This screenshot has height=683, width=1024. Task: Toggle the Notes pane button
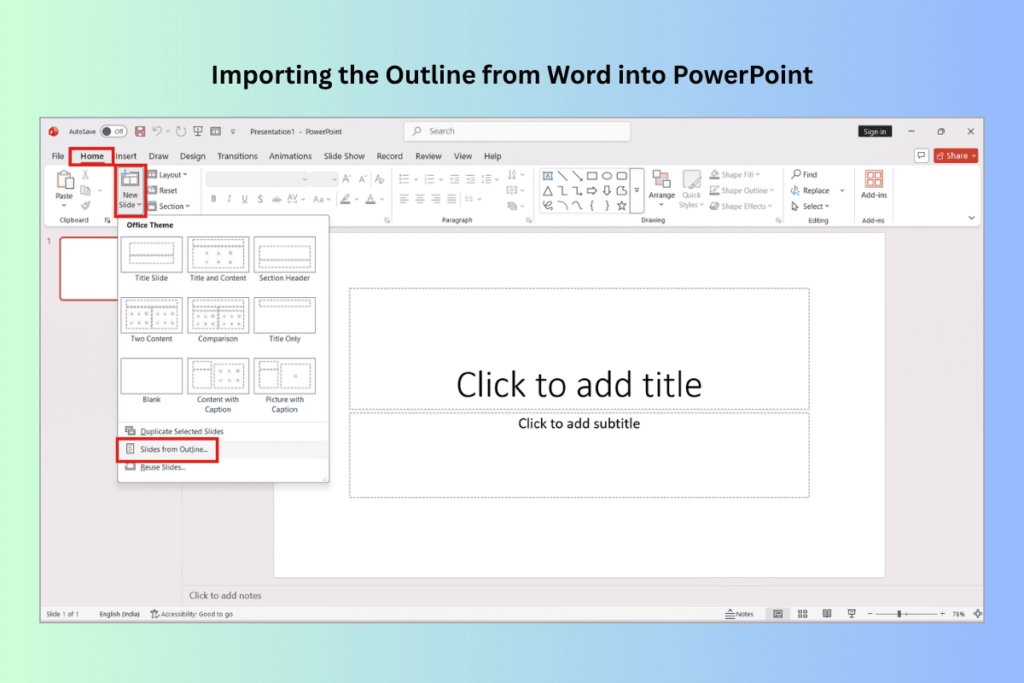point(739,614)
